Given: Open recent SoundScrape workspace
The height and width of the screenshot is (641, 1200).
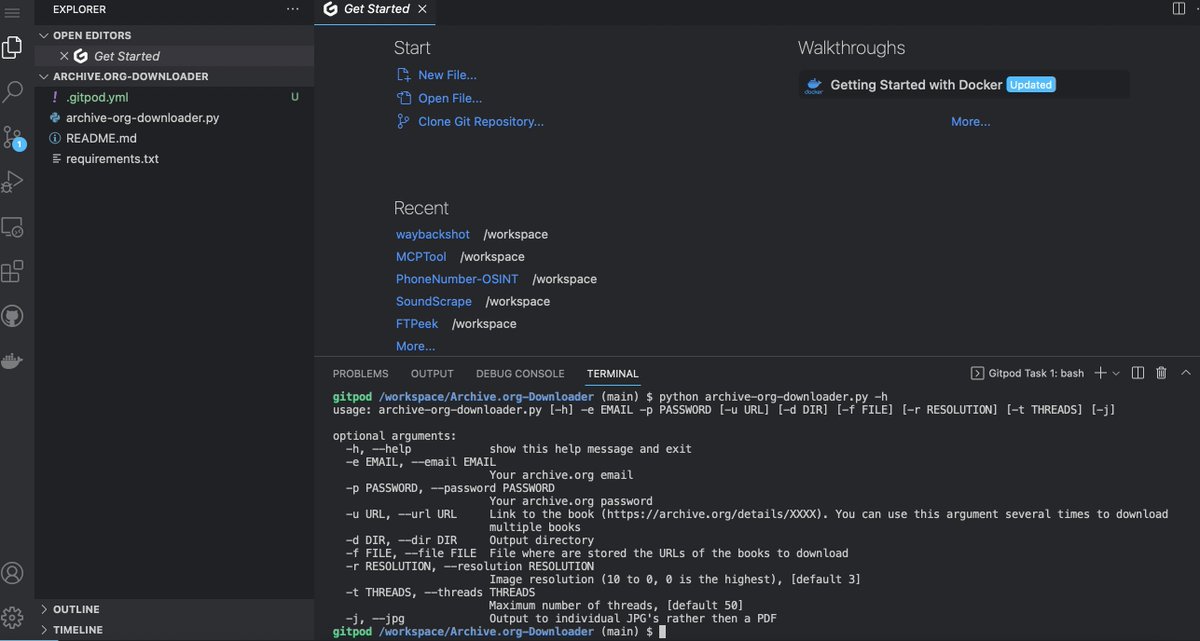Looking at the screenshot, I should click(434, 301).
